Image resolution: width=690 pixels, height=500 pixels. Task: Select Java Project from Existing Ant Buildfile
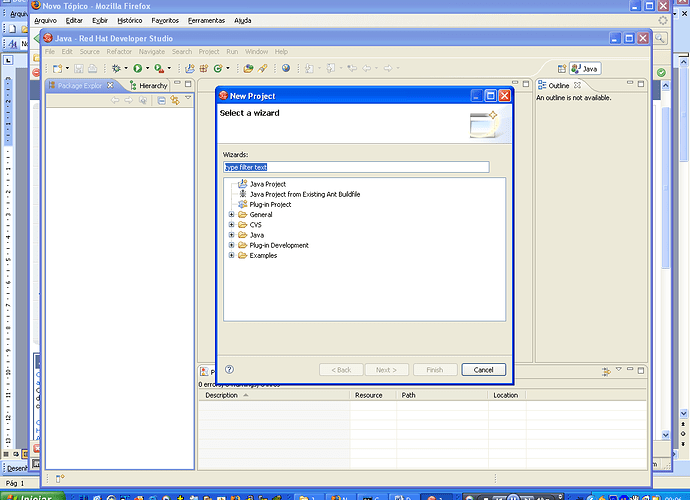point(305,194)
